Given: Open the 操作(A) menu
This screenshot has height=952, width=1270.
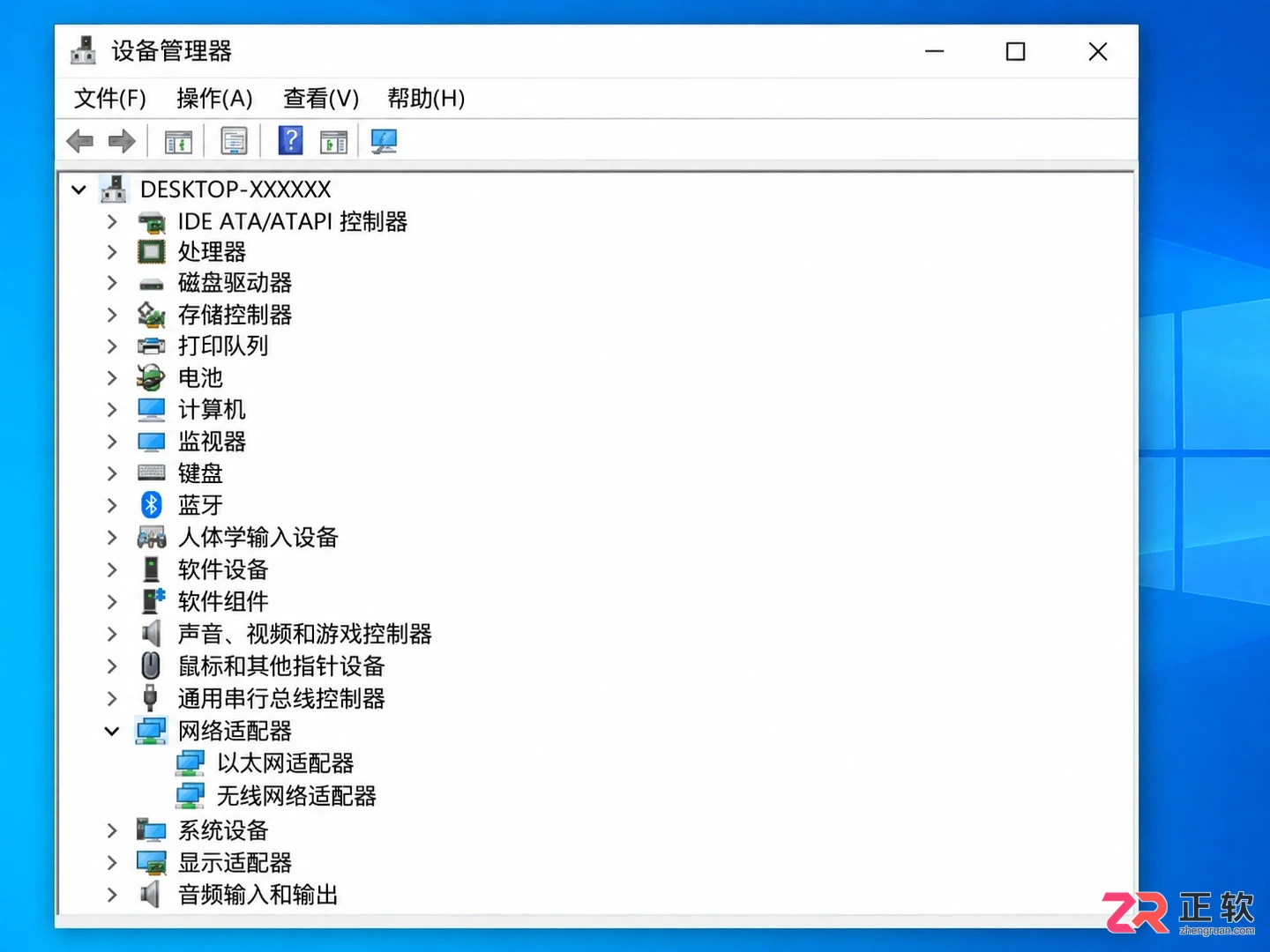Looking at the screenshot, I should (x=214, y=99).
